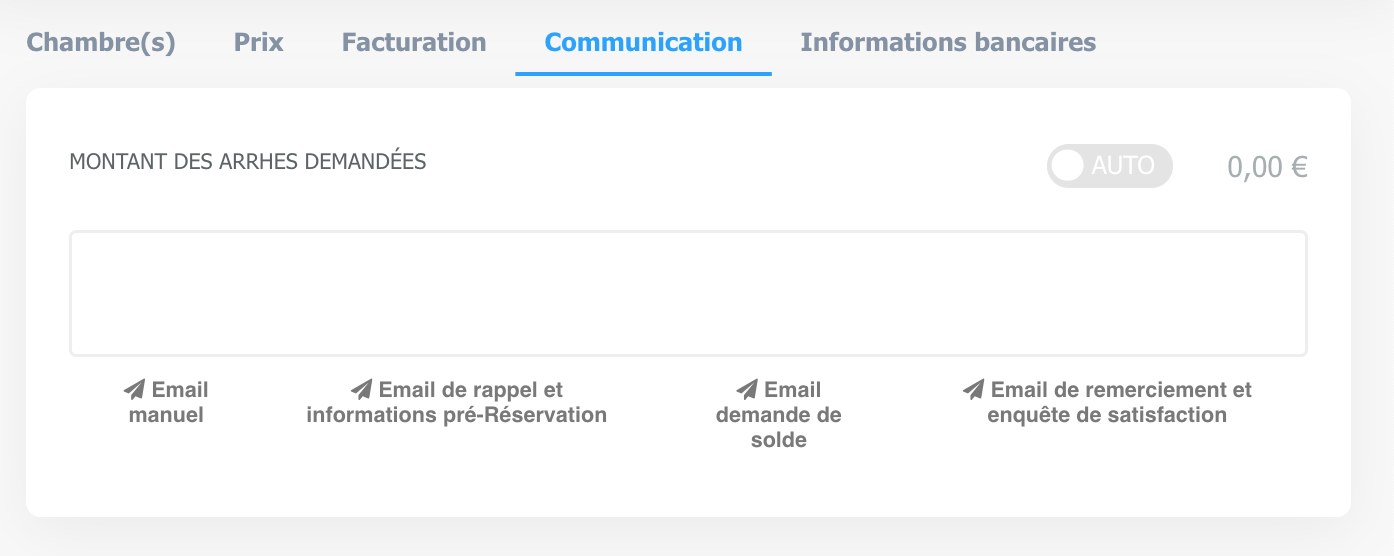
Task: Send the remerciement et enquête de satisfaction email
Action: tap(1107, 402)
